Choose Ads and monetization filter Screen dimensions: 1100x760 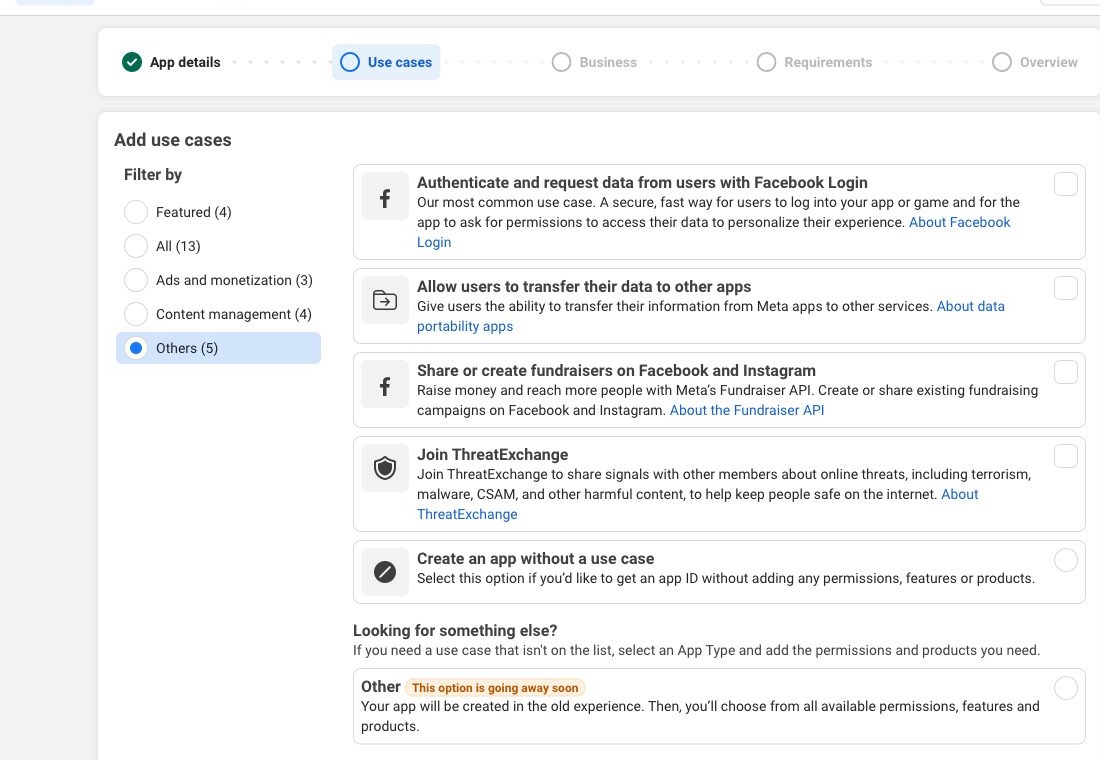136,280
